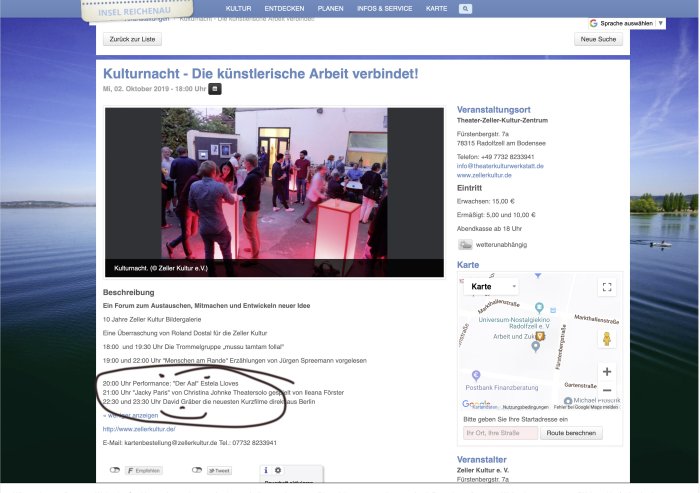Open the ENTDECKEN menu

point(284,8)
